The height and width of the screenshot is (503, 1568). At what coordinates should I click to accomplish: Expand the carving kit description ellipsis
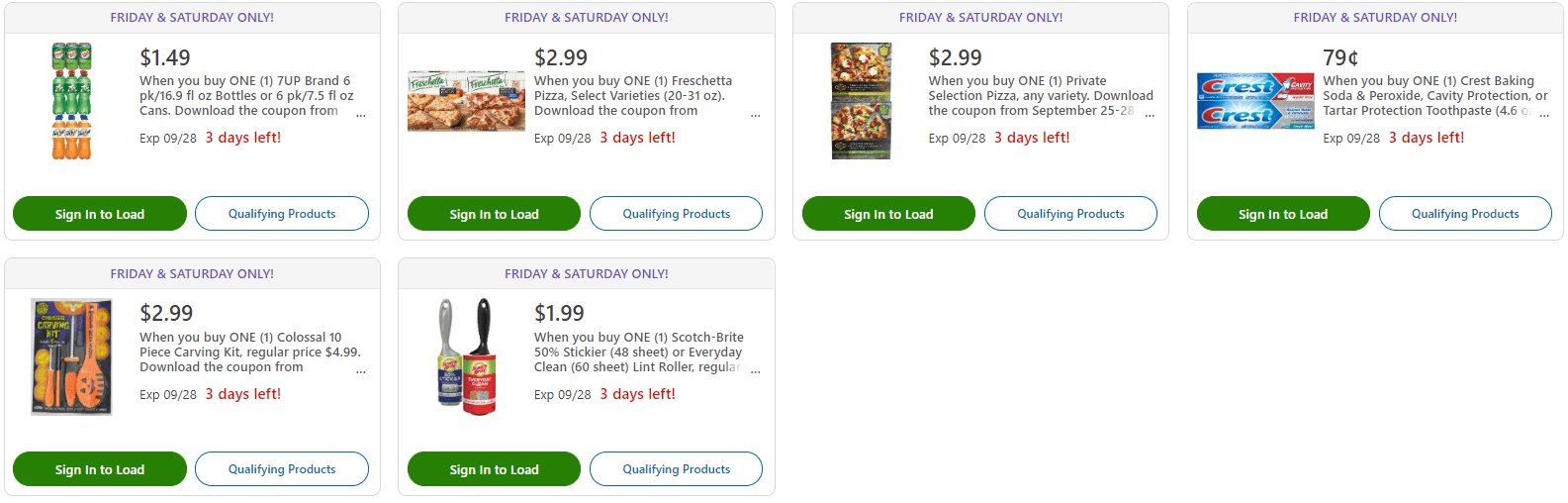(361, 372)
